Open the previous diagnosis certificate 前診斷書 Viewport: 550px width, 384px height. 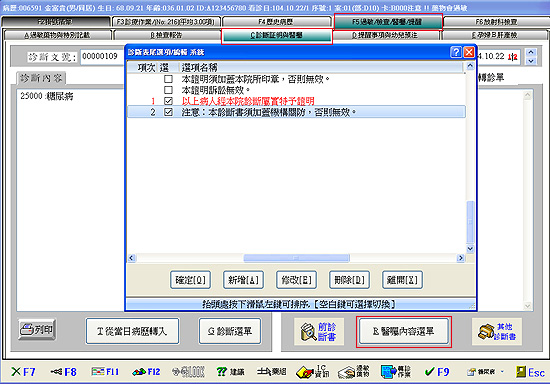coord(318,332)
